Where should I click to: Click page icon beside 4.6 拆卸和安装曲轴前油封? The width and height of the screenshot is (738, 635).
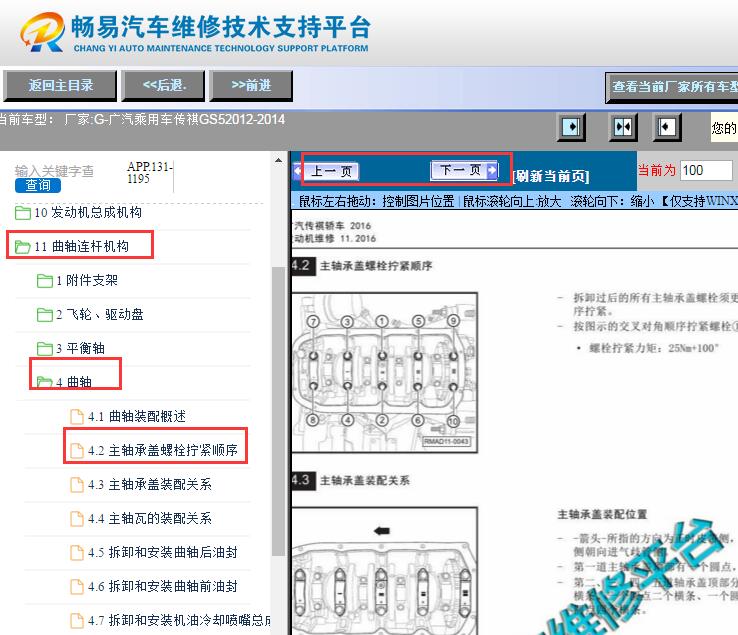pyautogui.click(x=77, y=587)
